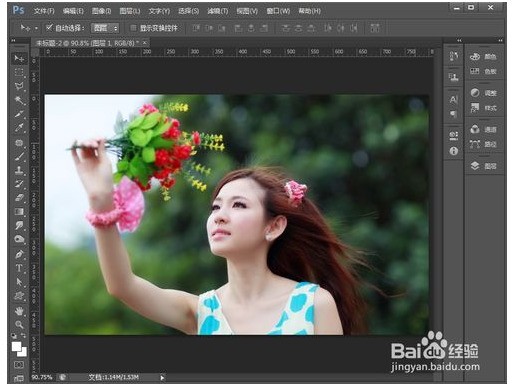Screen dimensions: 512x388
Task: Expand the narrow icon panel dock
Action: click(x=459, y=40)
